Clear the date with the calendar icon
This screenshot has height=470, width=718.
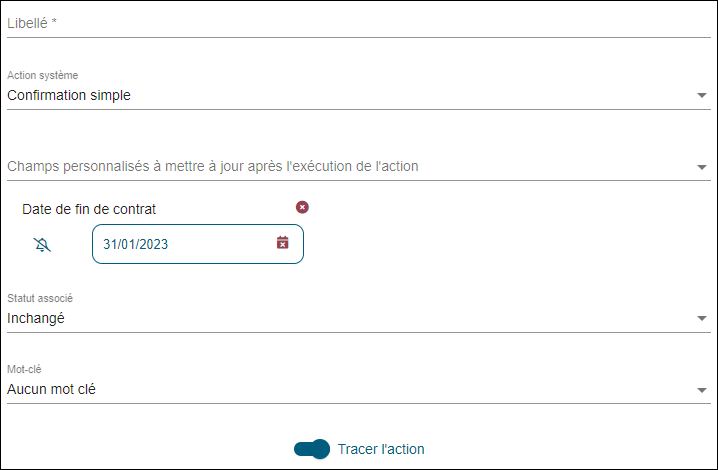[x=283, y=243]
